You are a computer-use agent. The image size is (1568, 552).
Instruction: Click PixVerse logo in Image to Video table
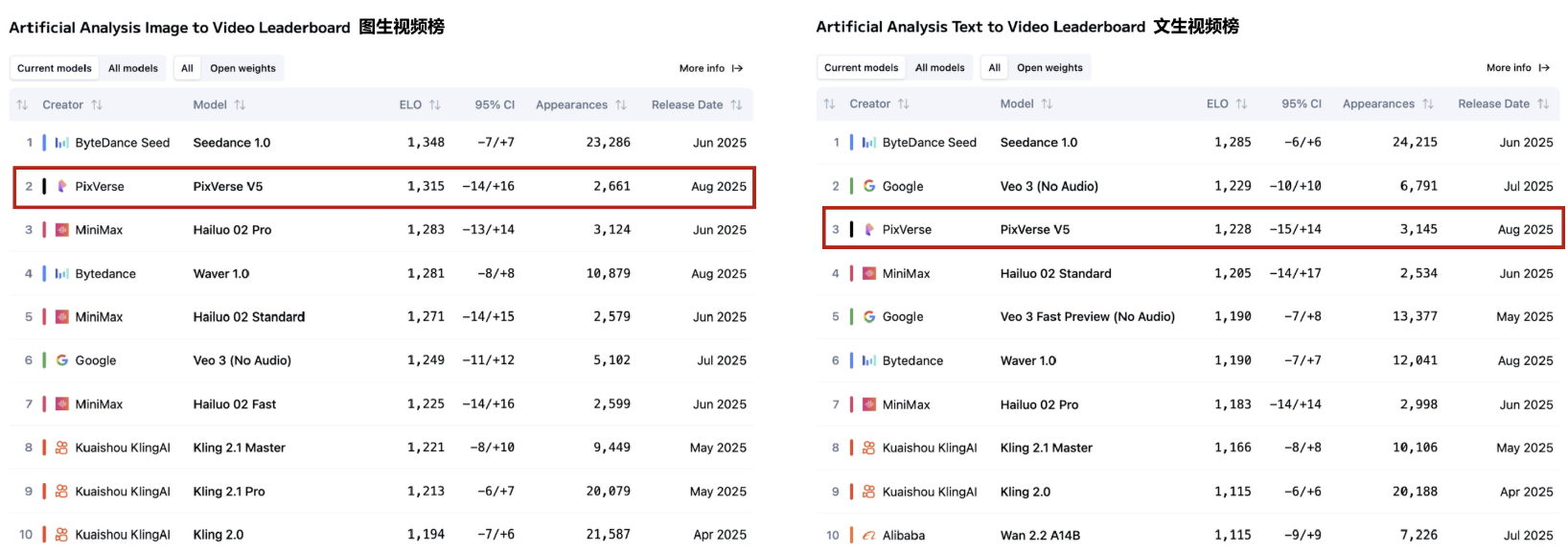(x=62, y=187)
